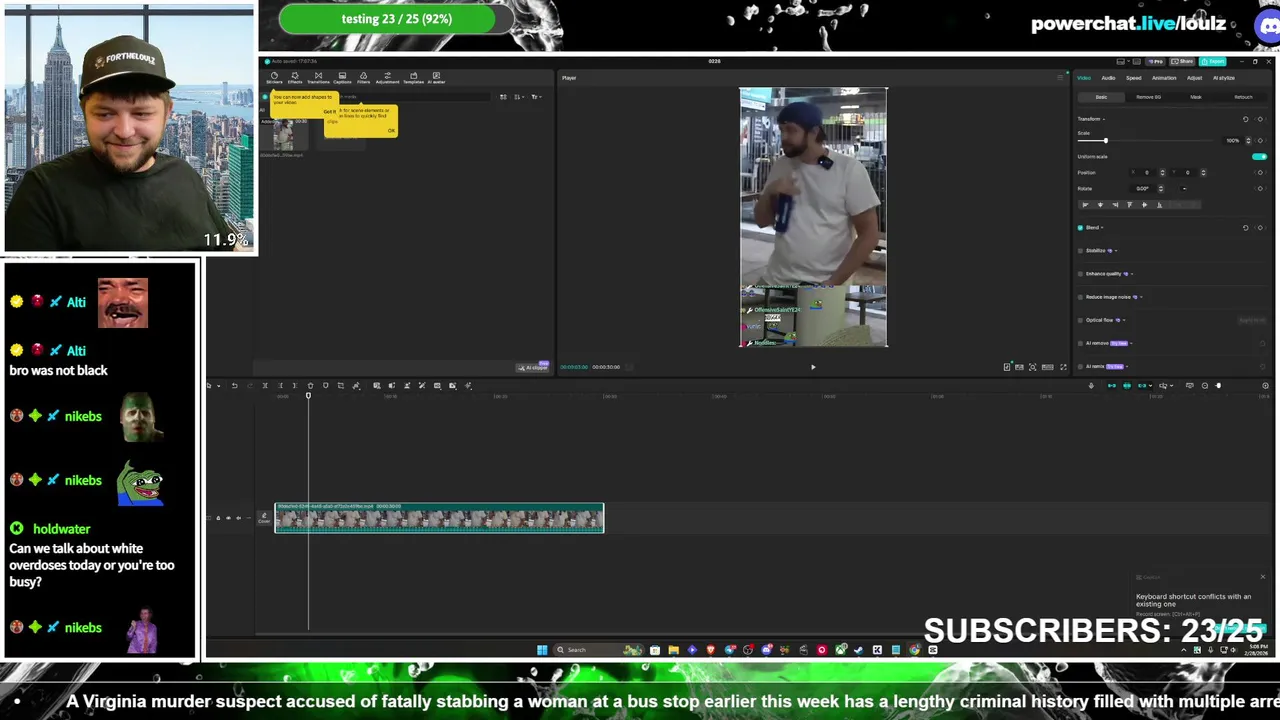
Task: Select the video clip on the timeline
Action: (440, 518)
